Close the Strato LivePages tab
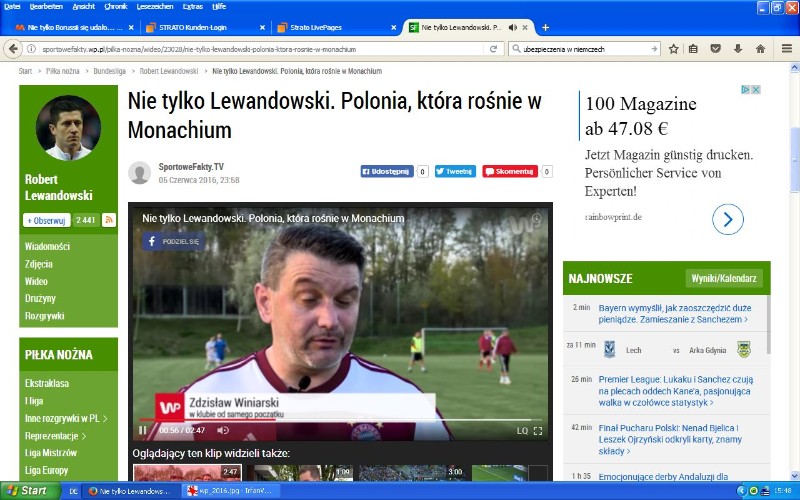This screenshot has width=800, height=500. [x=393, y=28]
